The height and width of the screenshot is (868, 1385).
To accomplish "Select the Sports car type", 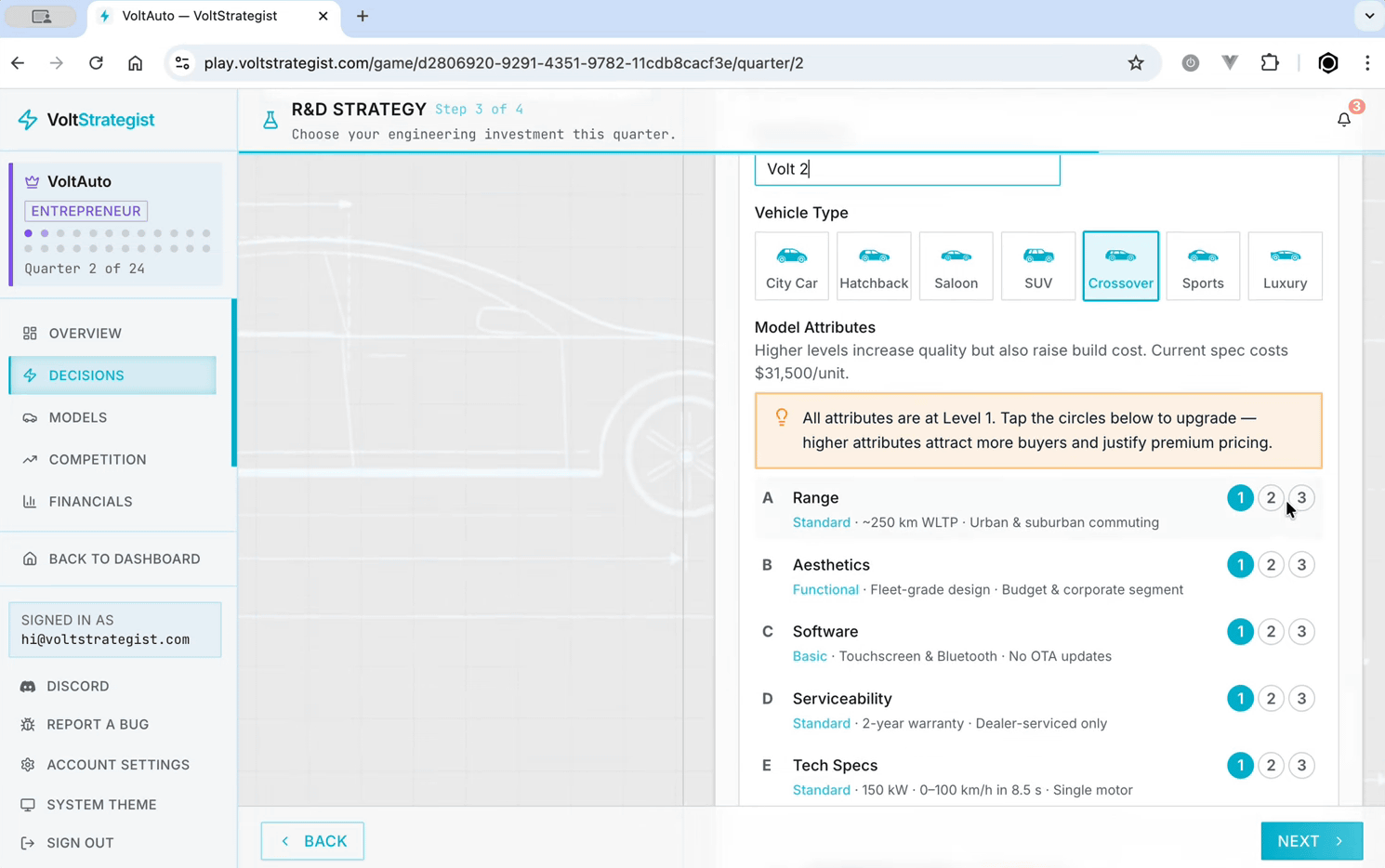I will 1202,267.
